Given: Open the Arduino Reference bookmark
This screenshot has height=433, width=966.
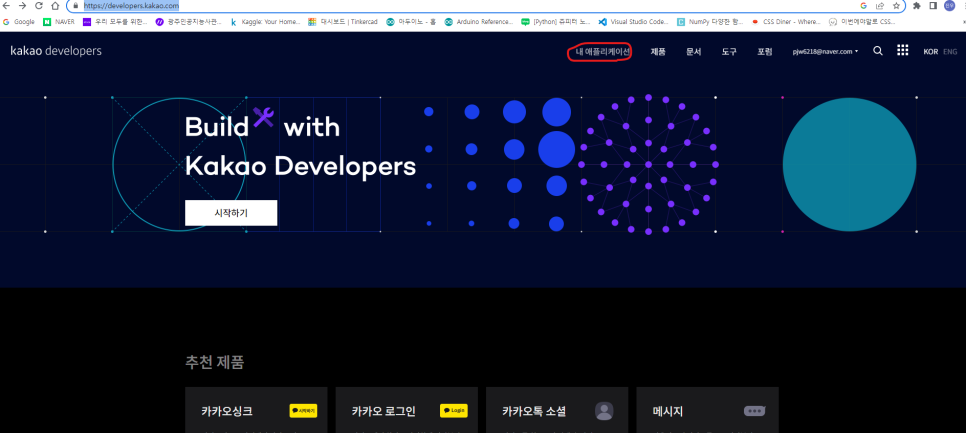Looking at the screenshot, I should [479, 22].
